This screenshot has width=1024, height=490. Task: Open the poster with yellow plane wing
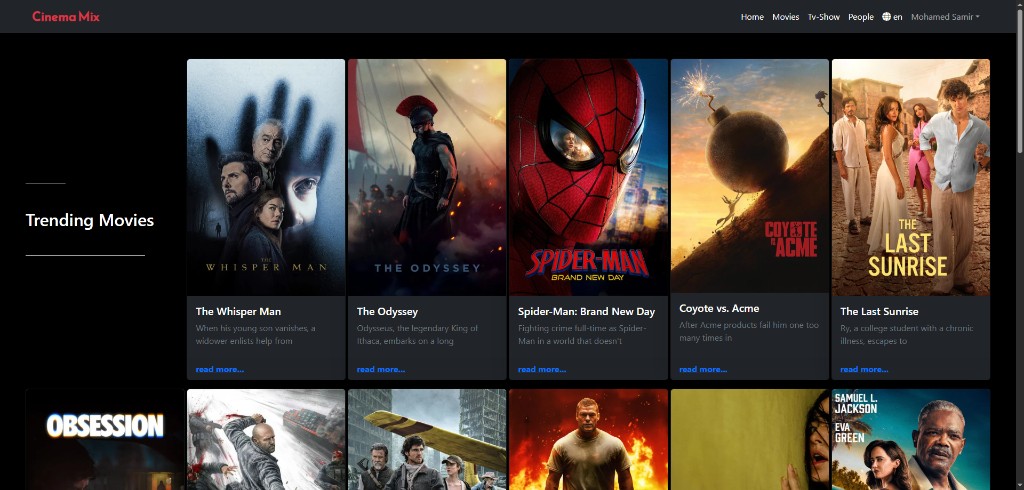pos(427,440)
